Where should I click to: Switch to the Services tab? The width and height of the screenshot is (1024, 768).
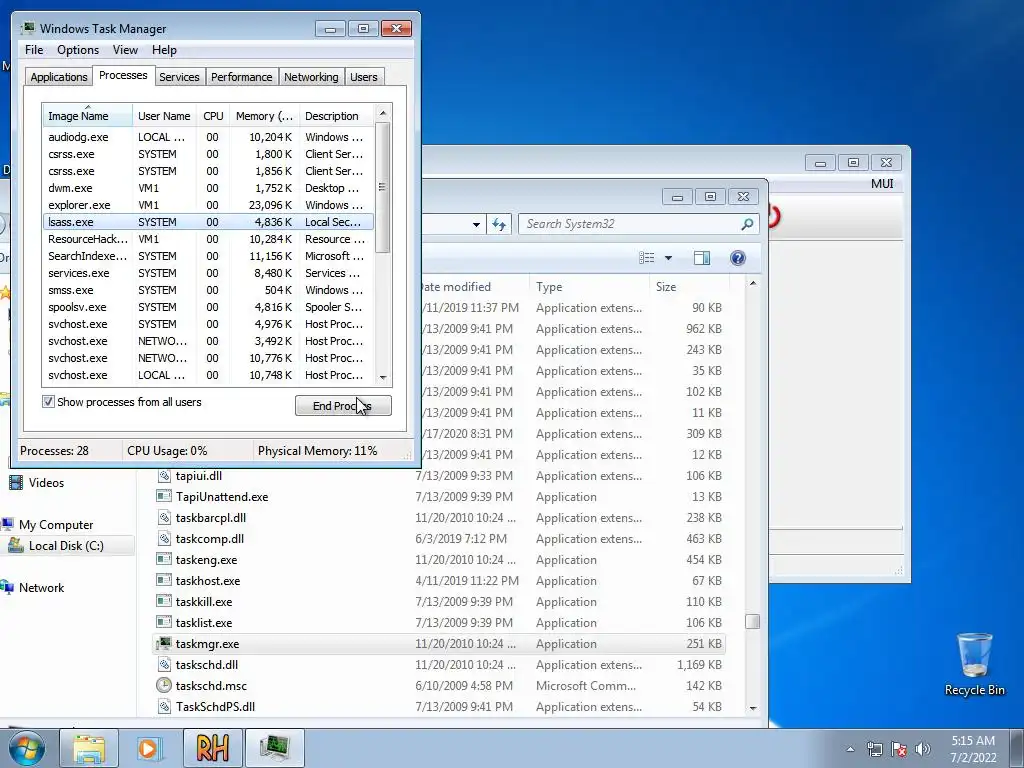(179, 77)
